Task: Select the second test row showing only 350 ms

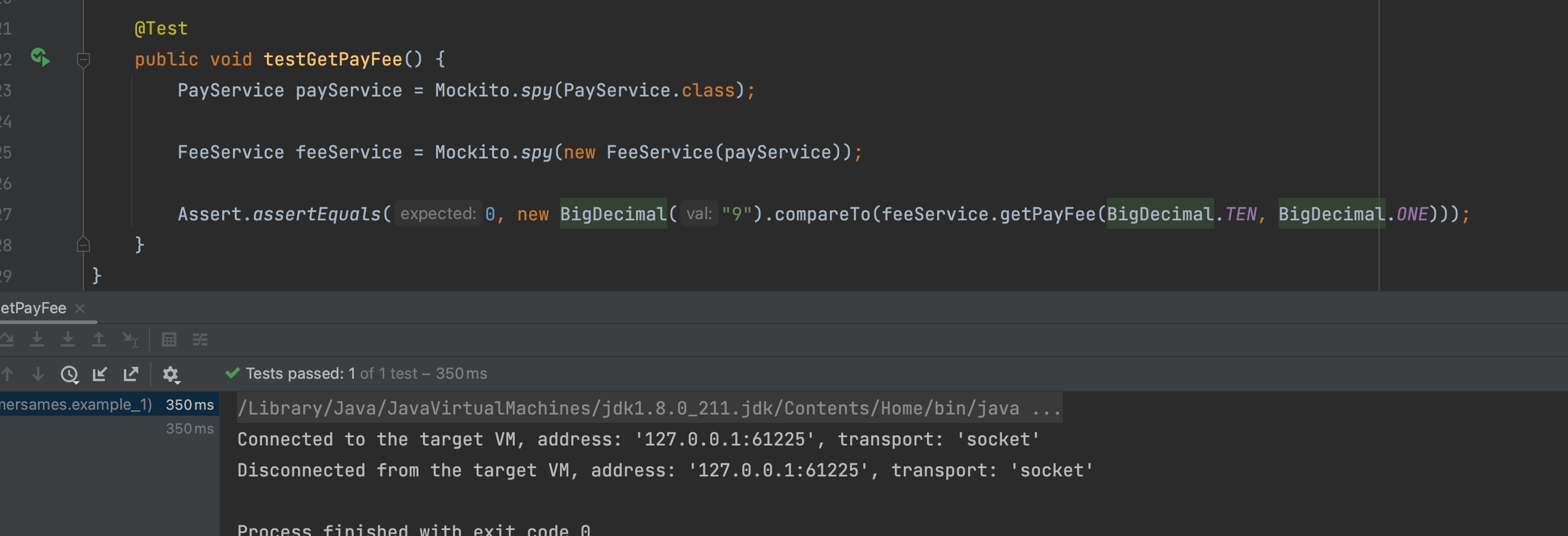Action: 108,428
